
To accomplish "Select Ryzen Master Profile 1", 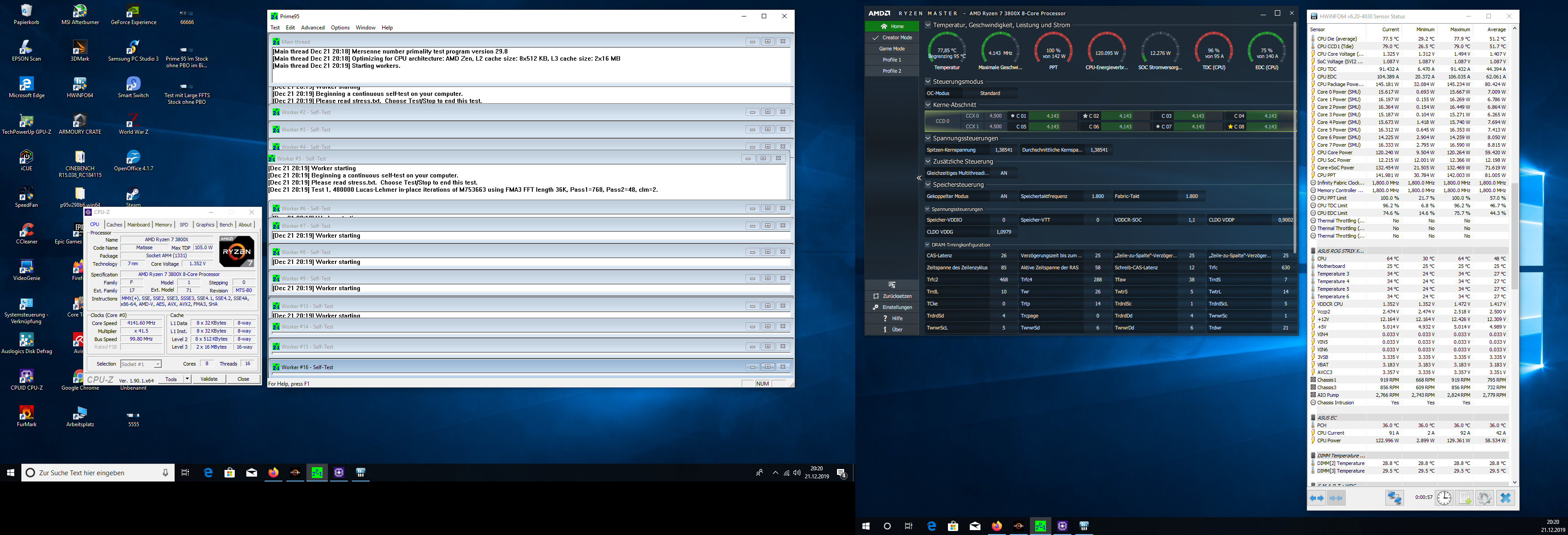I will click(x=892, y=60).
